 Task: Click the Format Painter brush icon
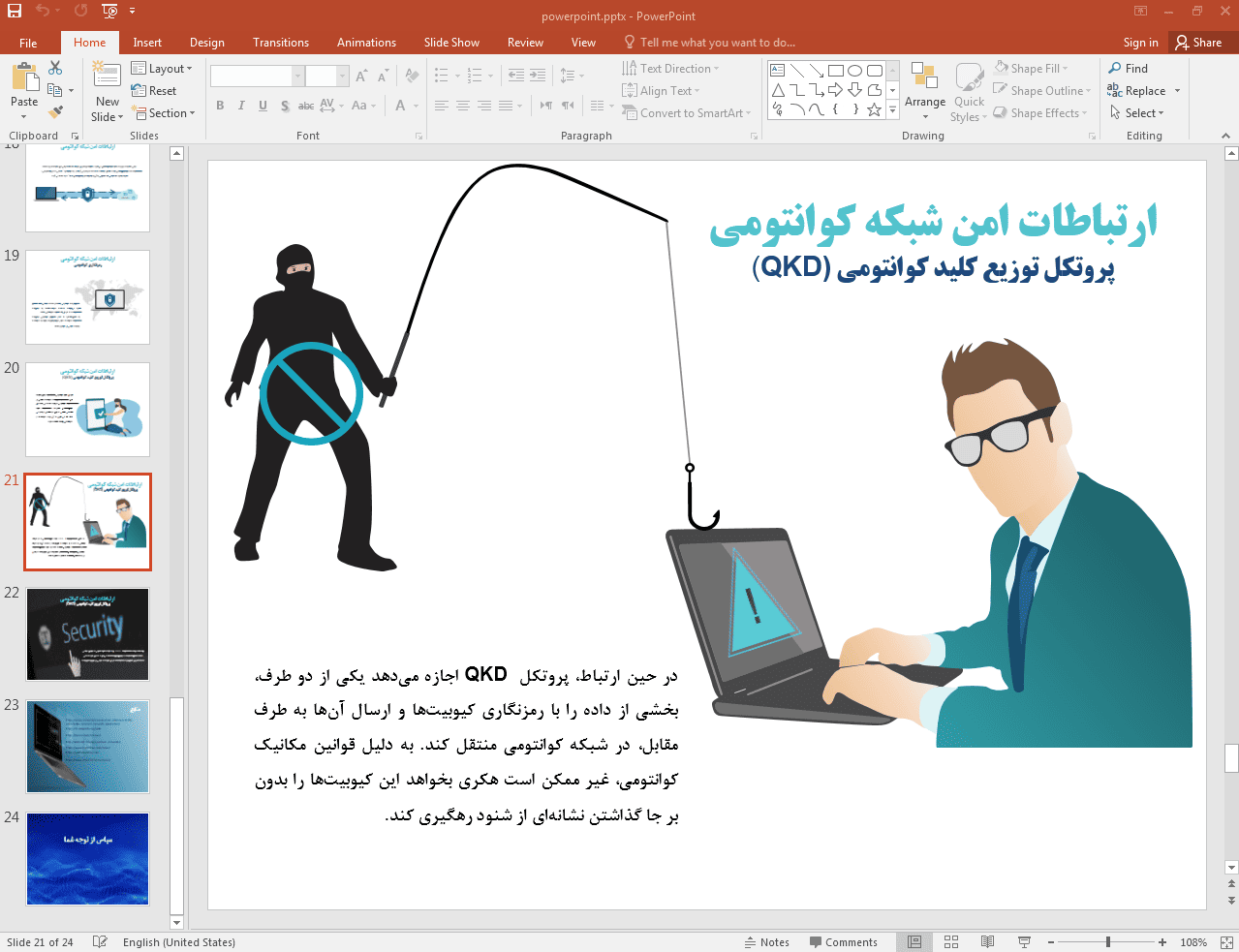click(55, 112)
